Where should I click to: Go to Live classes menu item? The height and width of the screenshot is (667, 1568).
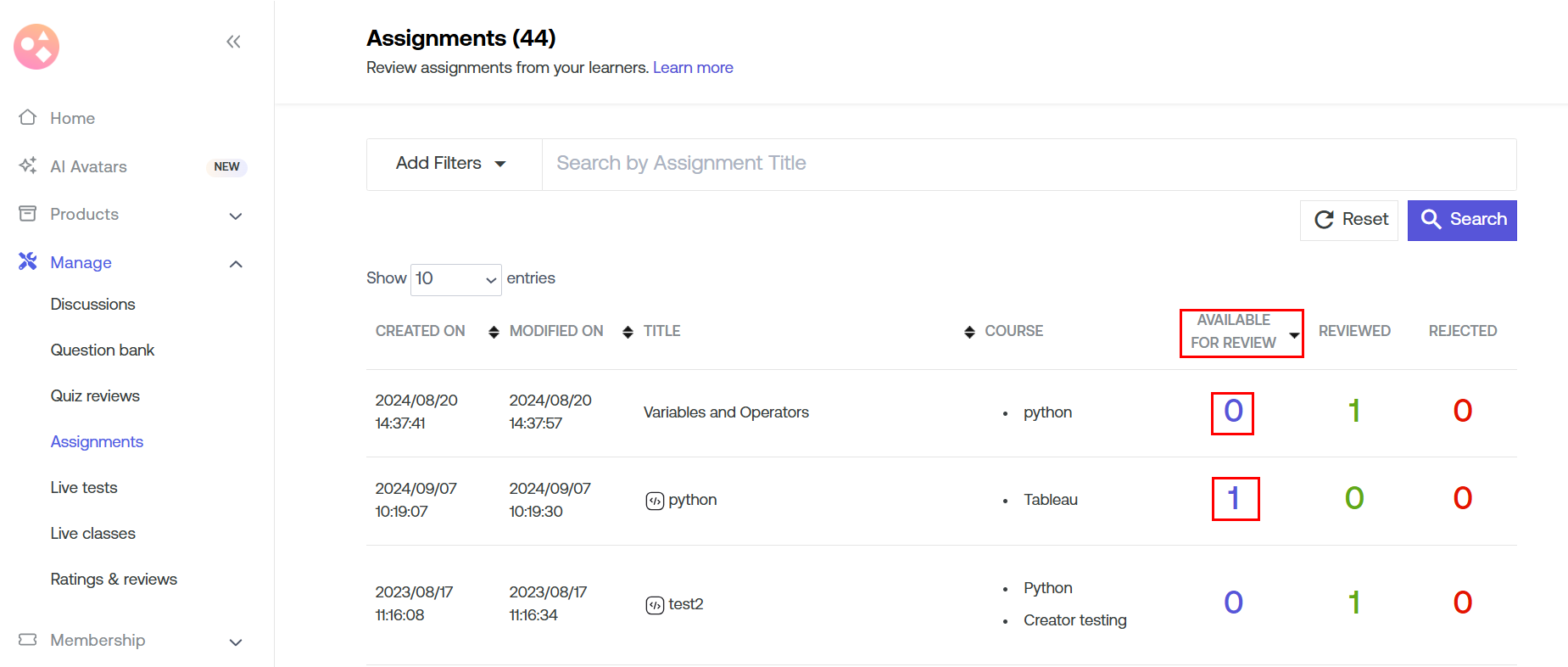point(92,533)
